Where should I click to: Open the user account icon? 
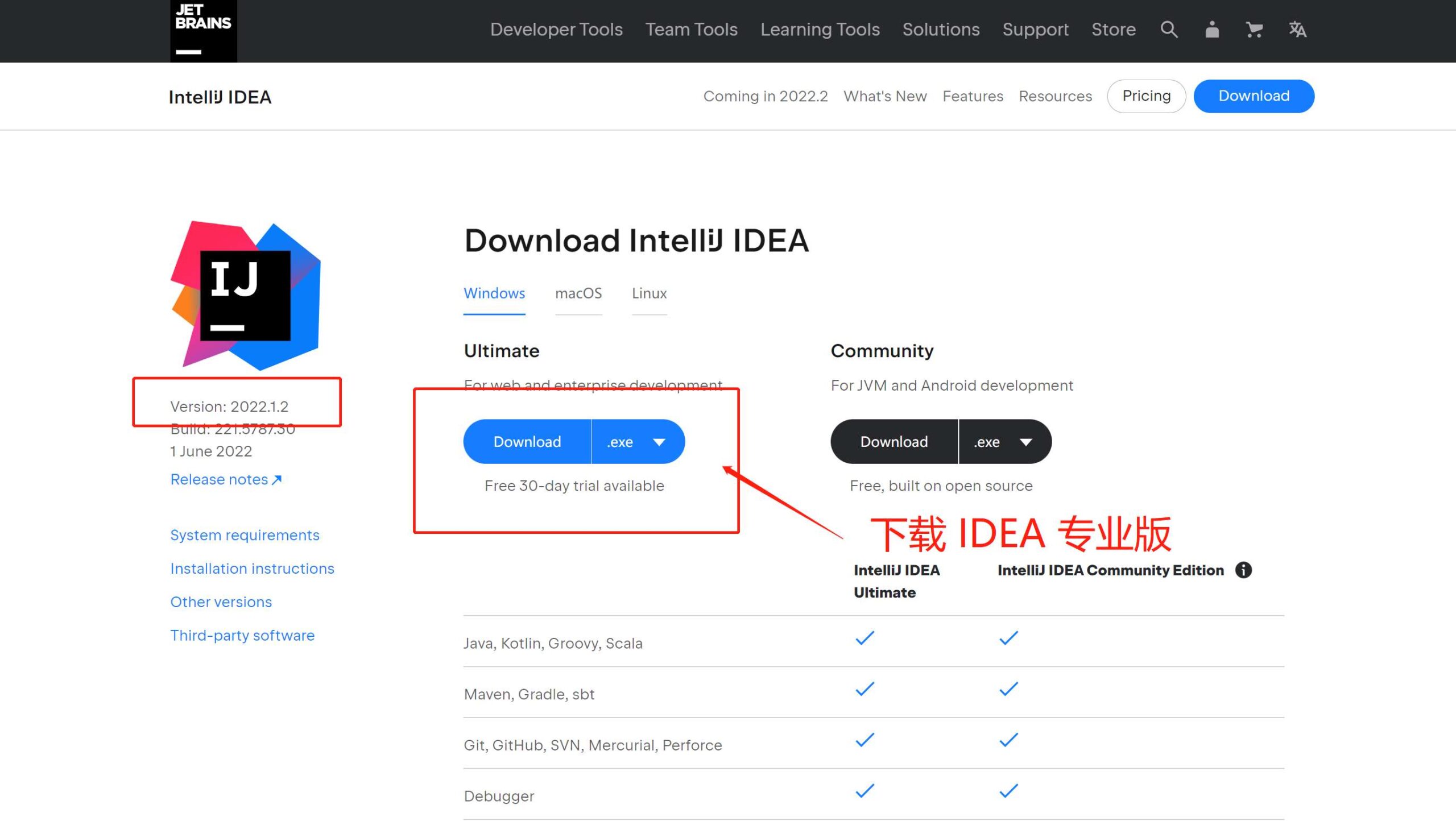click(1211, 30)
